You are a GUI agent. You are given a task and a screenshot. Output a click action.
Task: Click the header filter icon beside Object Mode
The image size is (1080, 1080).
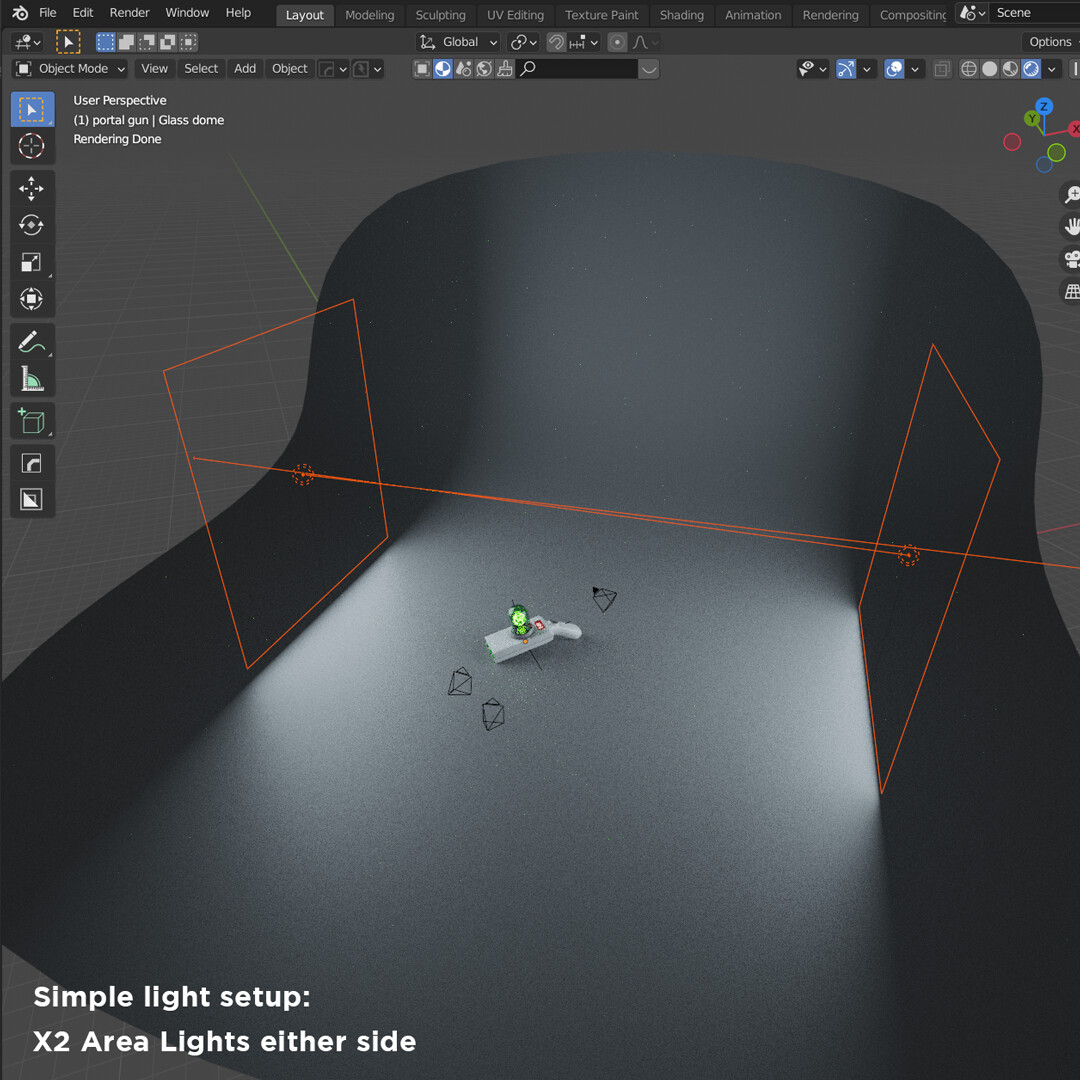pos(422,69)
